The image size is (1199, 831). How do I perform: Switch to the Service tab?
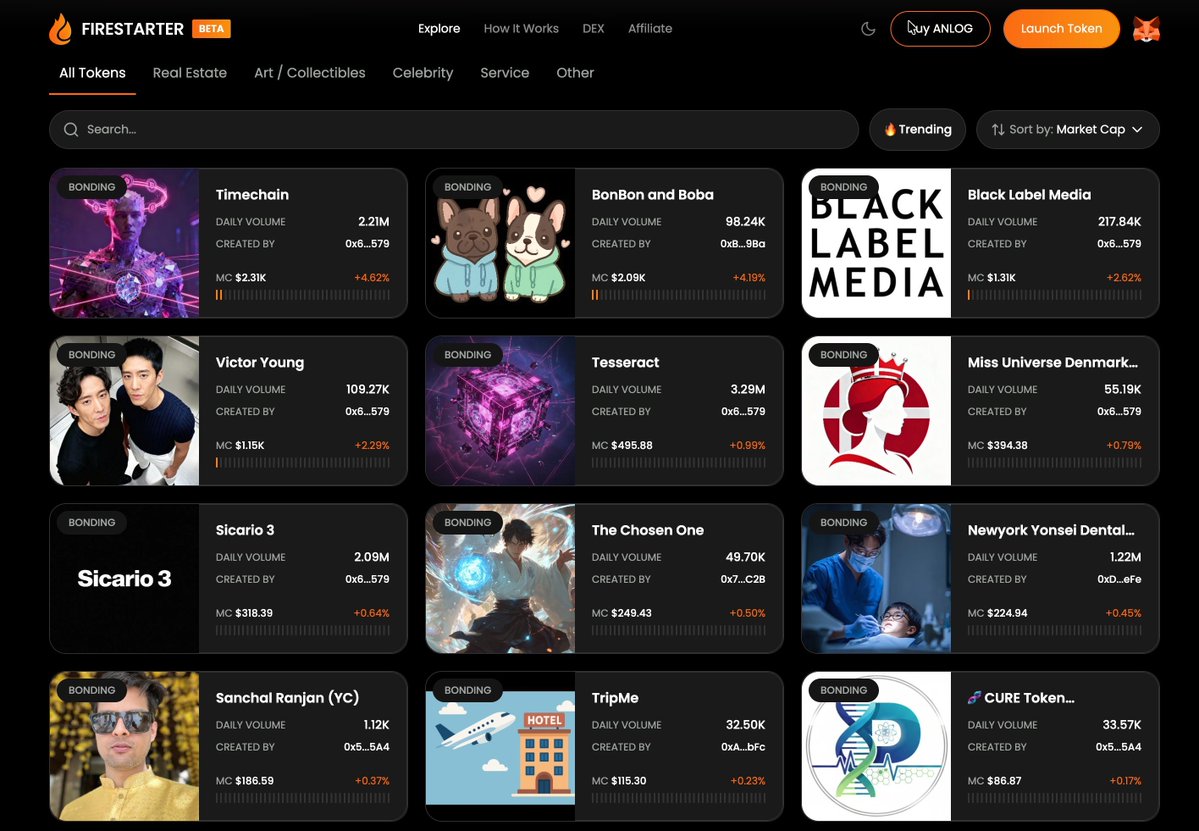point(505,73)
